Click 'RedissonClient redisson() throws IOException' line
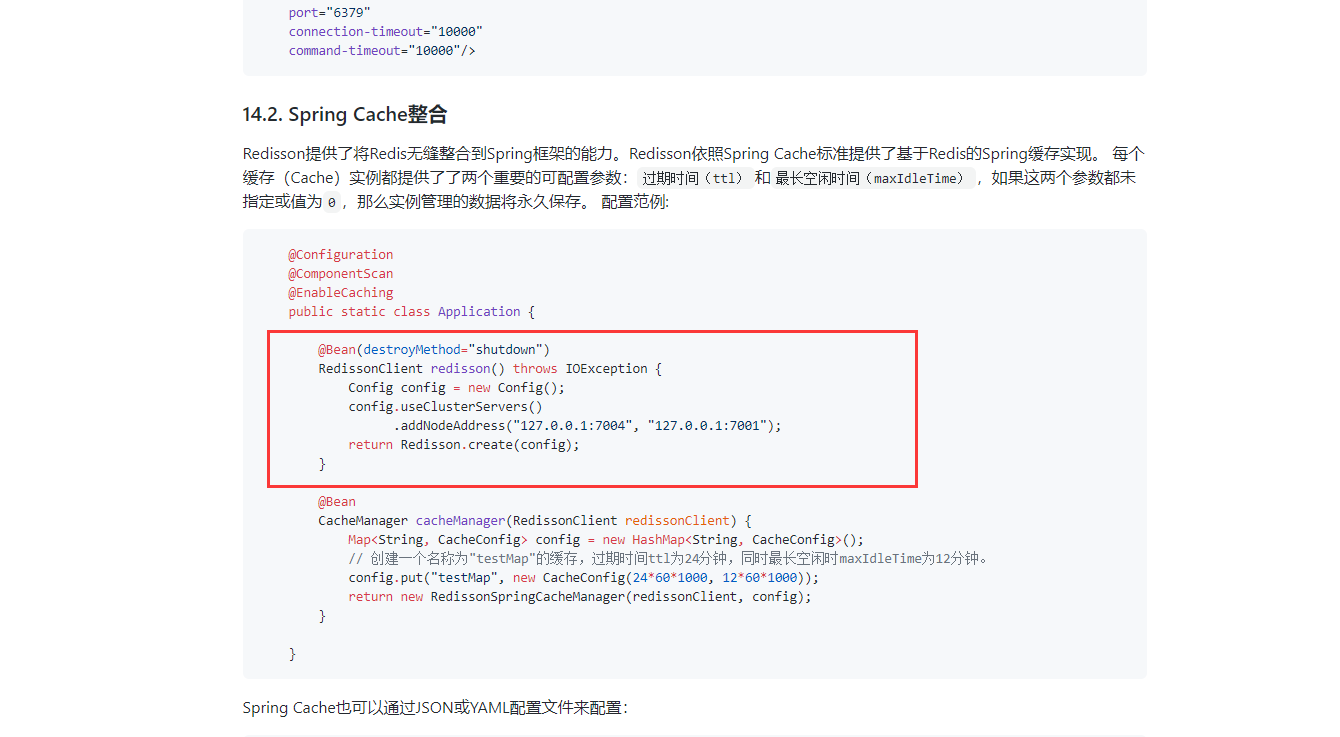This screenshot has width=1340, height=737. pyautogui.click(x=490, y=368)
